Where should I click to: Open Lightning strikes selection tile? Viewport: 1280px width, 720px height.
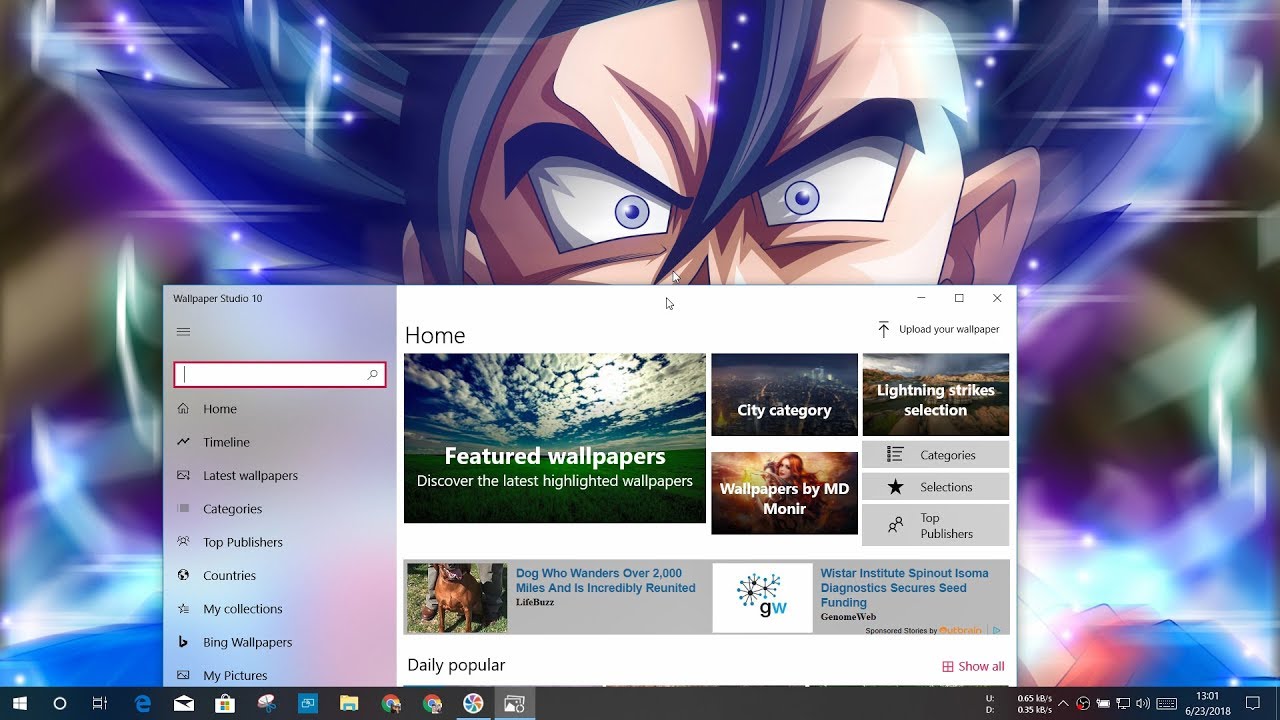(935, 395)
